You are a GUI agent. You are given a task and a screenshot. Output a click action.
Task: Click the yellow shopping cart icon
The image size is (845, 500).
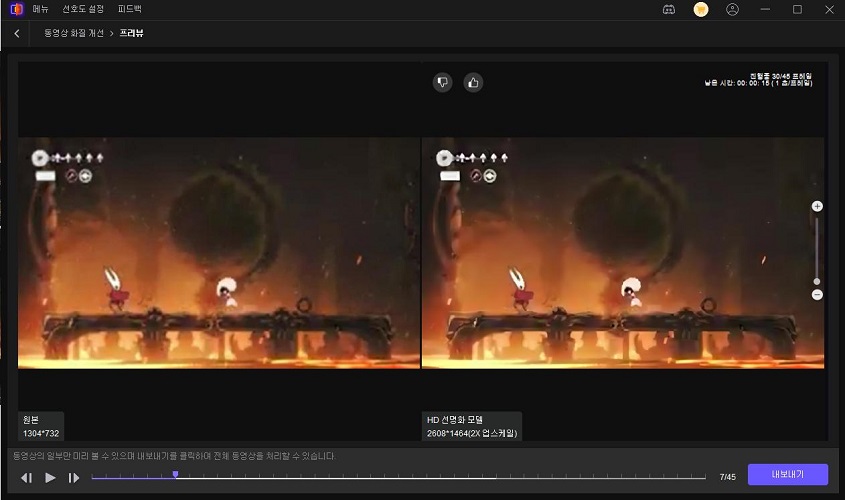tap(701, 9)
